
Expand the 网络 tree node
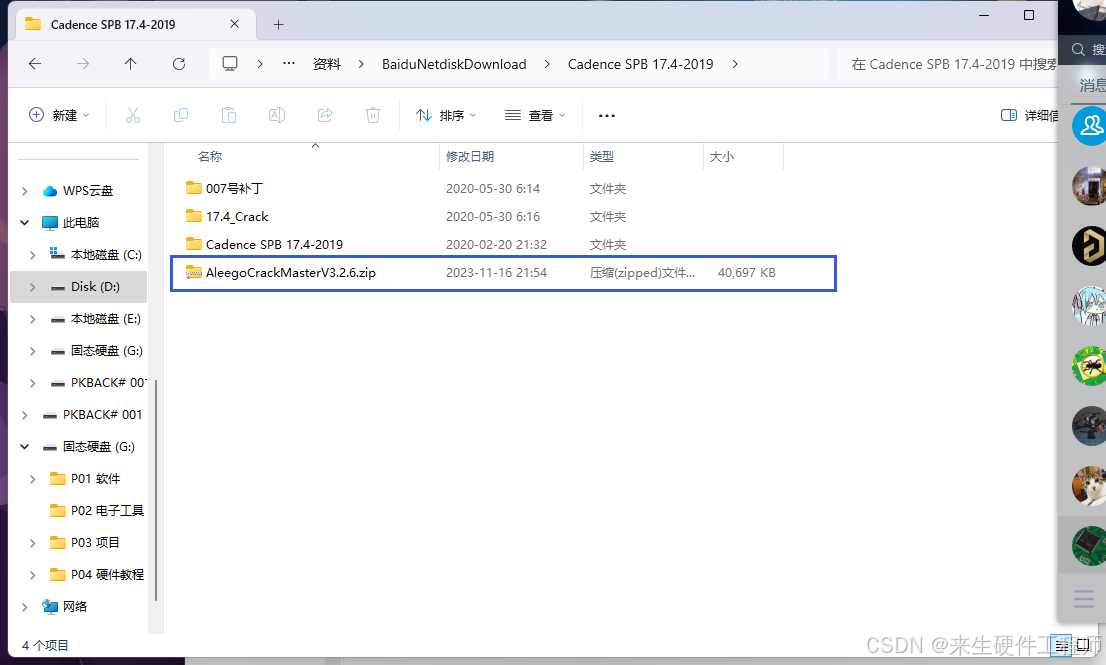[25, 607]
